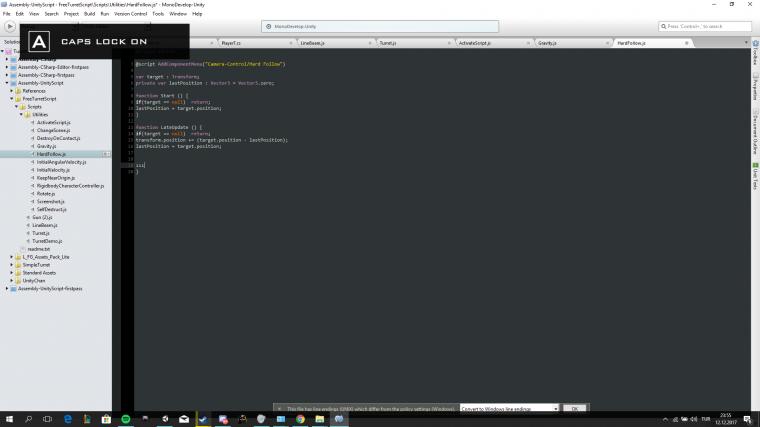Open SelfDestruct.js in the tree
Viewport: 760px width, 427px height.
click(51, 209)
